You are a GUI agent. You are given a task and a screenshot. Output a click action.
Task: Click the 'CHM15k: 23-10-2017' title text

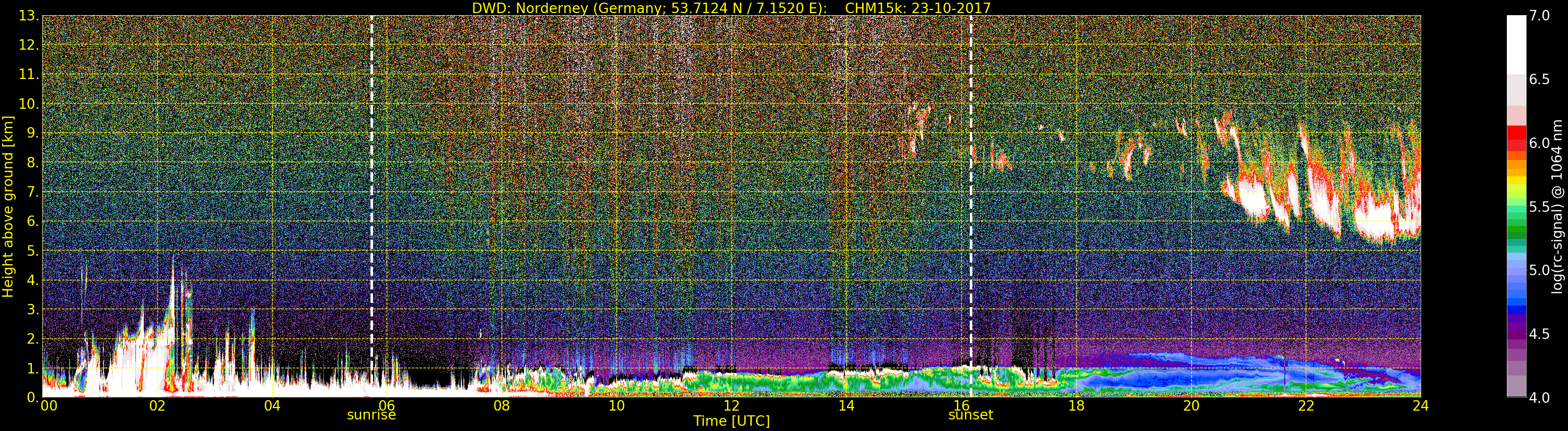(x=918, y=8)
